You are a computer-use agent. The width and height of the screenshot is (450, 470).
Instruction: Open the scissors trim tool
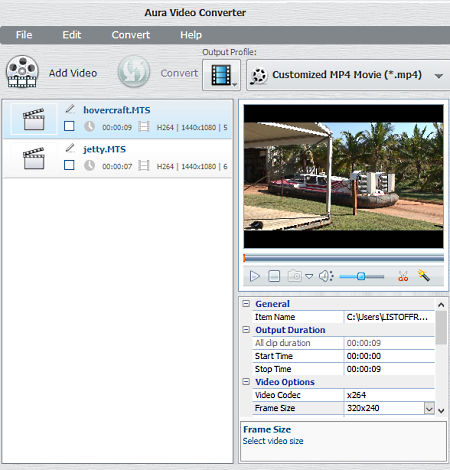pos(403,276)
